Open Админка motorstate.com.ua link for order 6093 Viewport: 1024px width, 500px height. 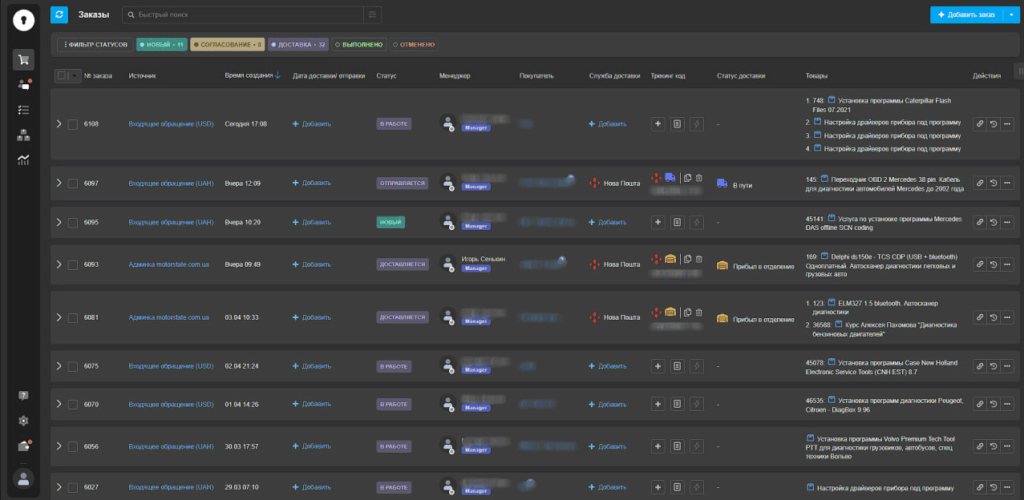tap(168, 264)
